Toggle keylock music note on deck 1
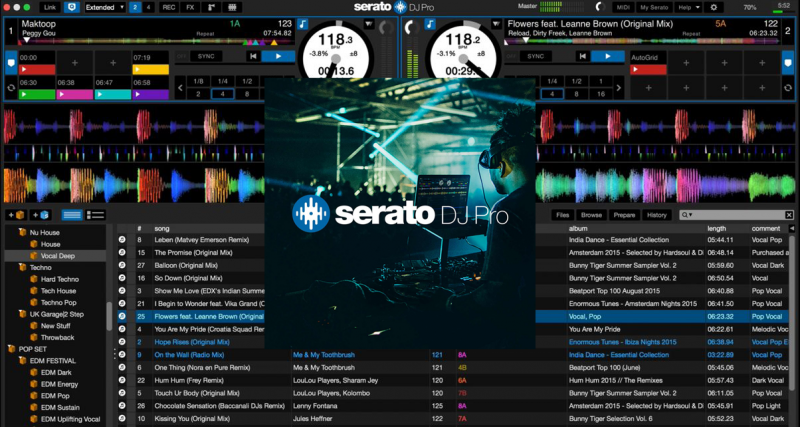The width and height of the screenshot is (800, 427). click(303, 24)
